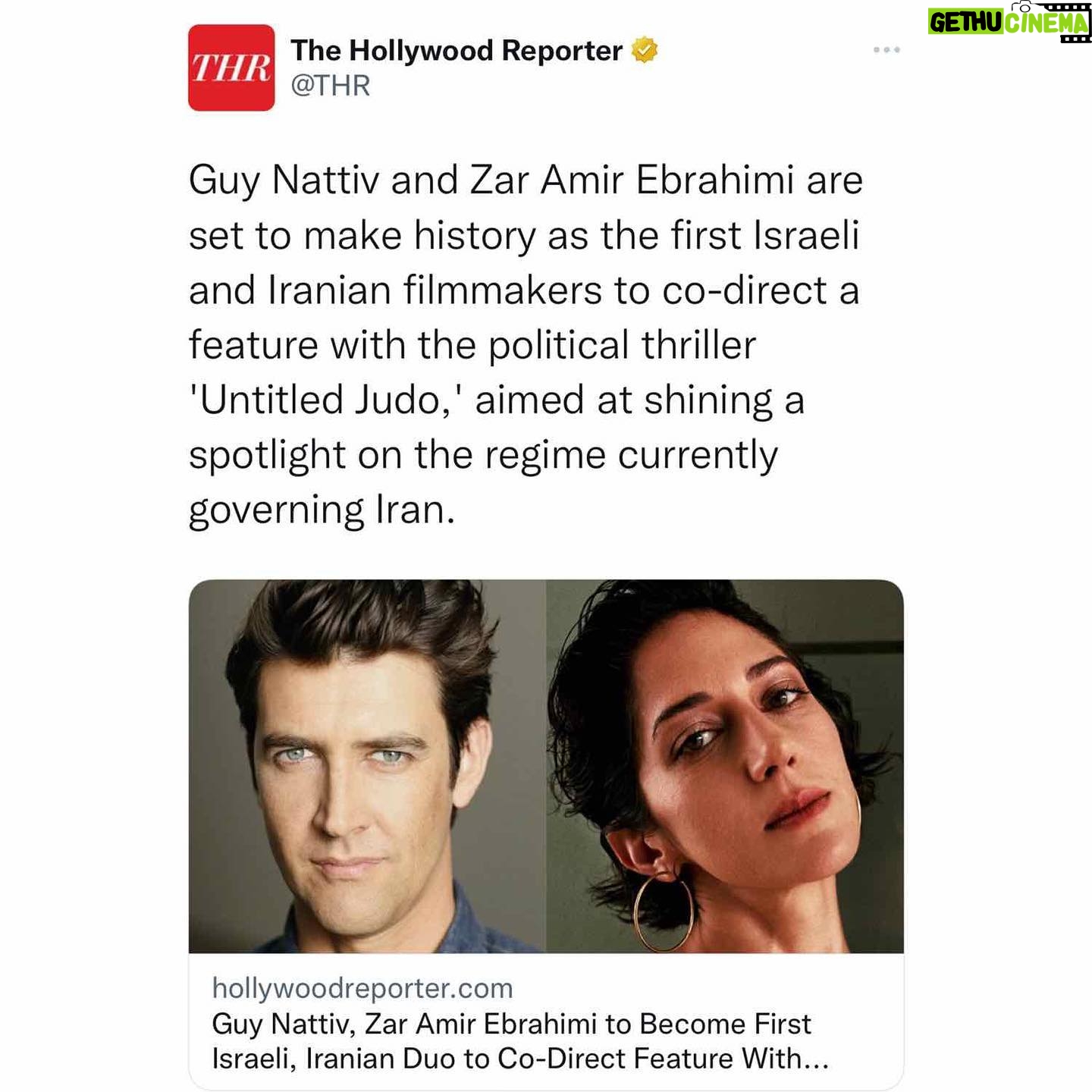Screen dimensions: 1092x1092
Task: View the right portrait of the woman
Action: click(725, 766)
